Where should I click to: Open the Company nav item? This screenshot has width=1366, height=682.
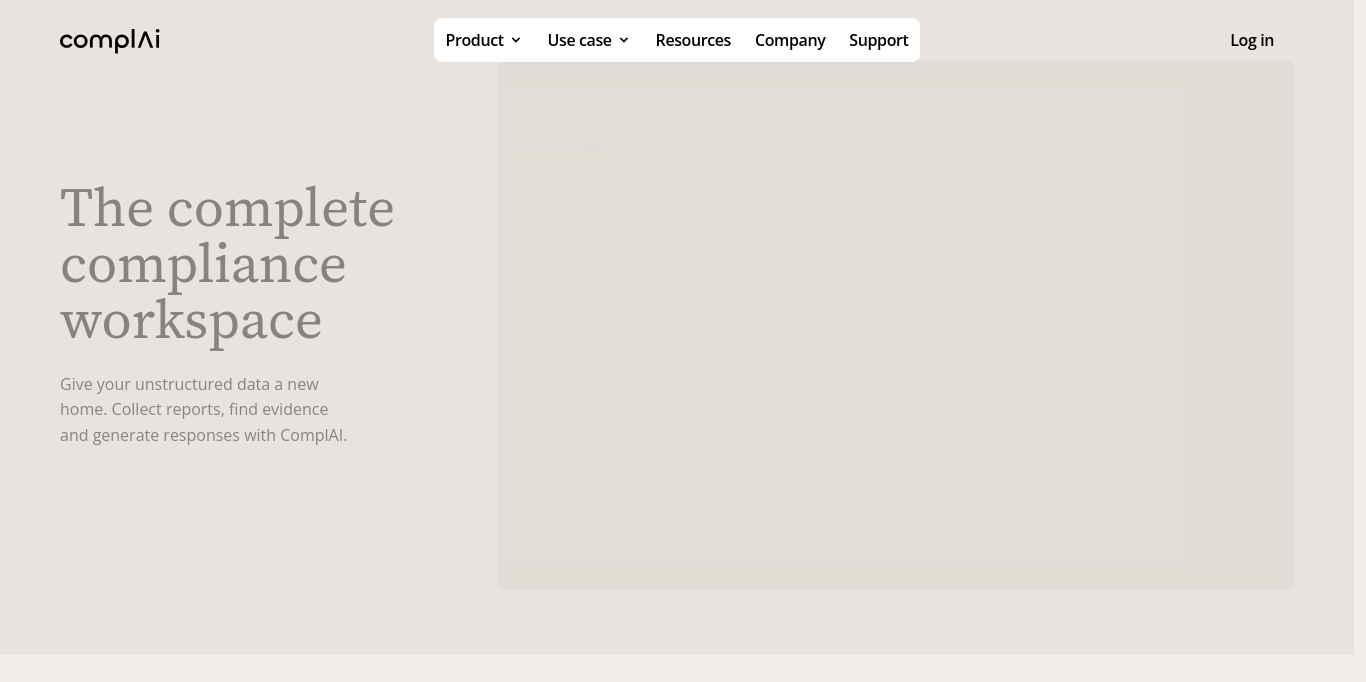pos(790,40)
